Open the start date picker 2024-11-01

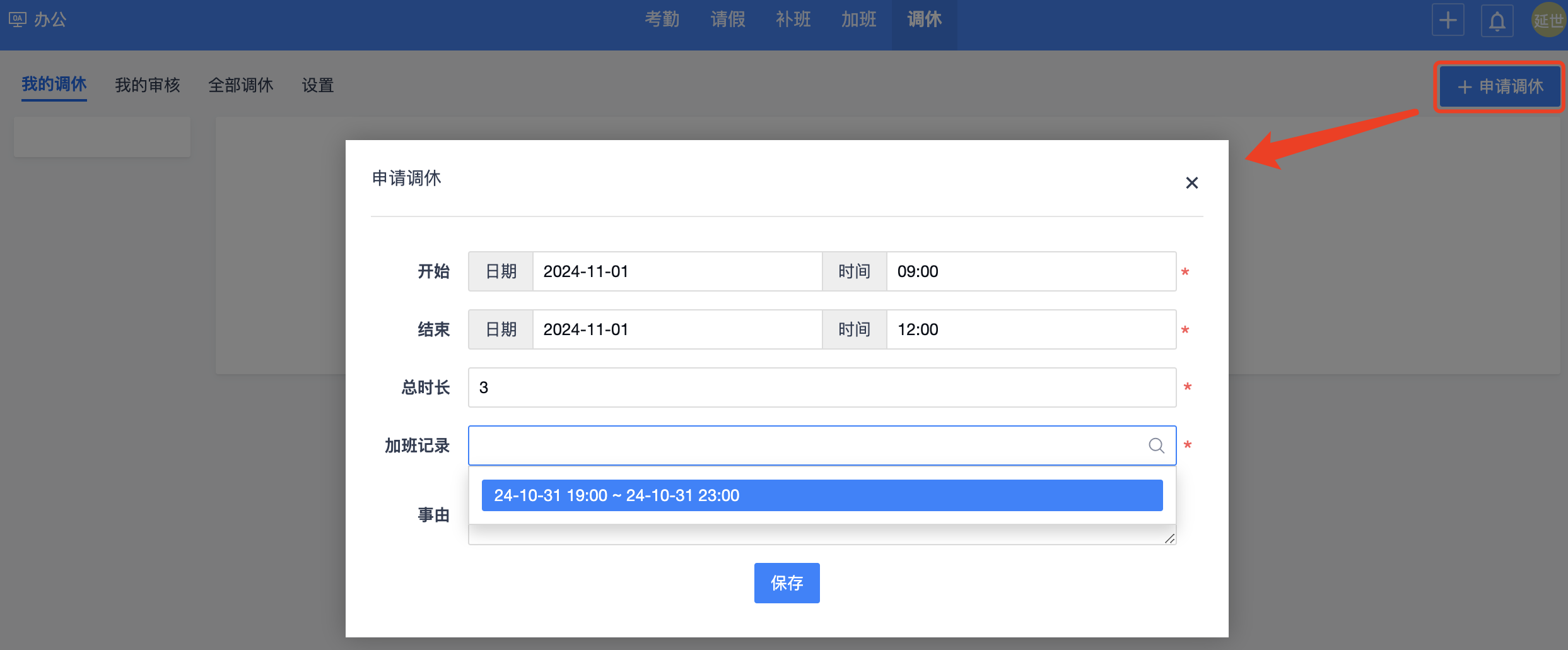click(676, 271)
